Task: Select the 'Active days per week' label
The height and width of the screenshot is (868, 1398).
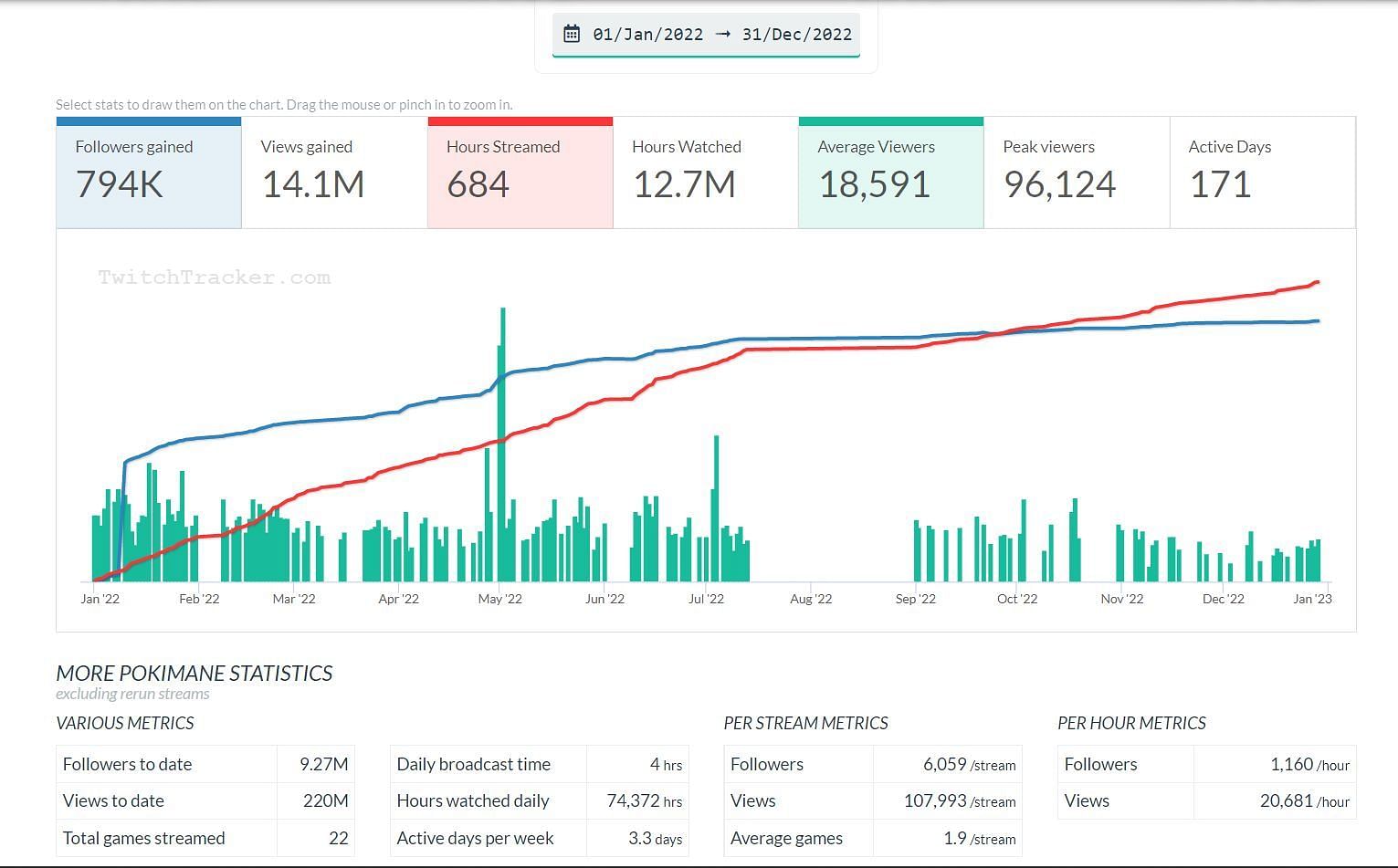Action: click(475, 838)
